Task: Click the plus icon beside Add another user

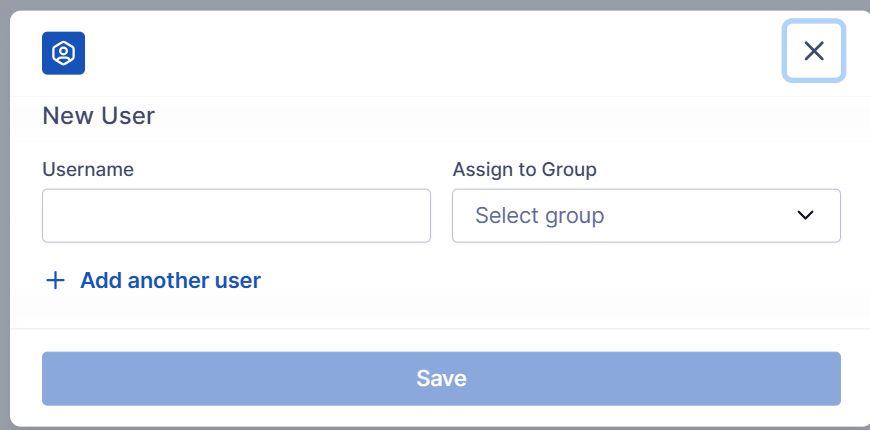Action: [55, 281]
